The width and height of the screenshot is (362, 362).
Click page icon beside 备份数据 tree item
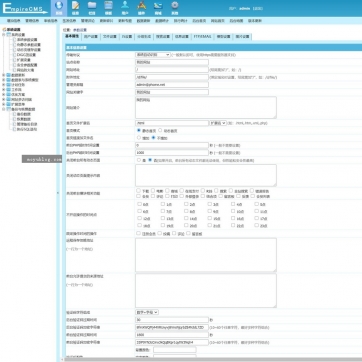pyautogui.click(x=14, y=114)
